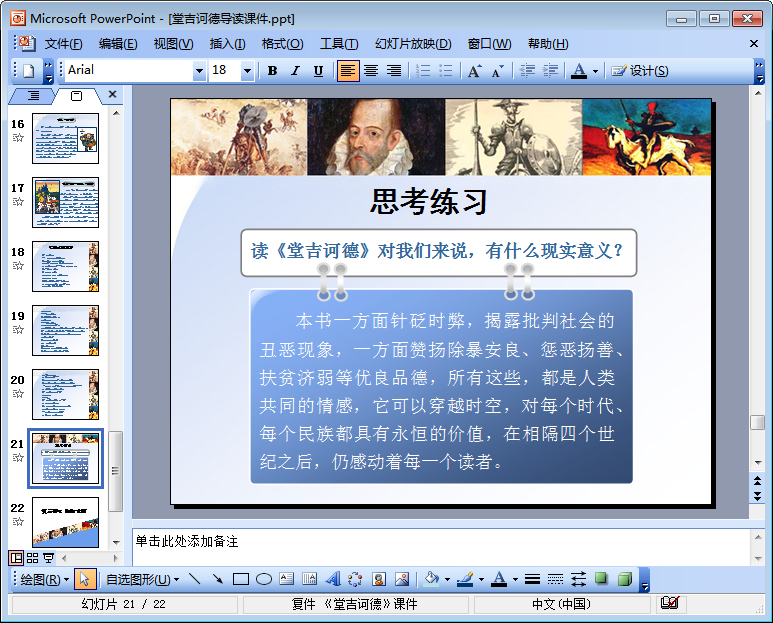The height and width of the screenshot is (623, 773).
Task: Open the 格式 menu
Action: [282, 44]
